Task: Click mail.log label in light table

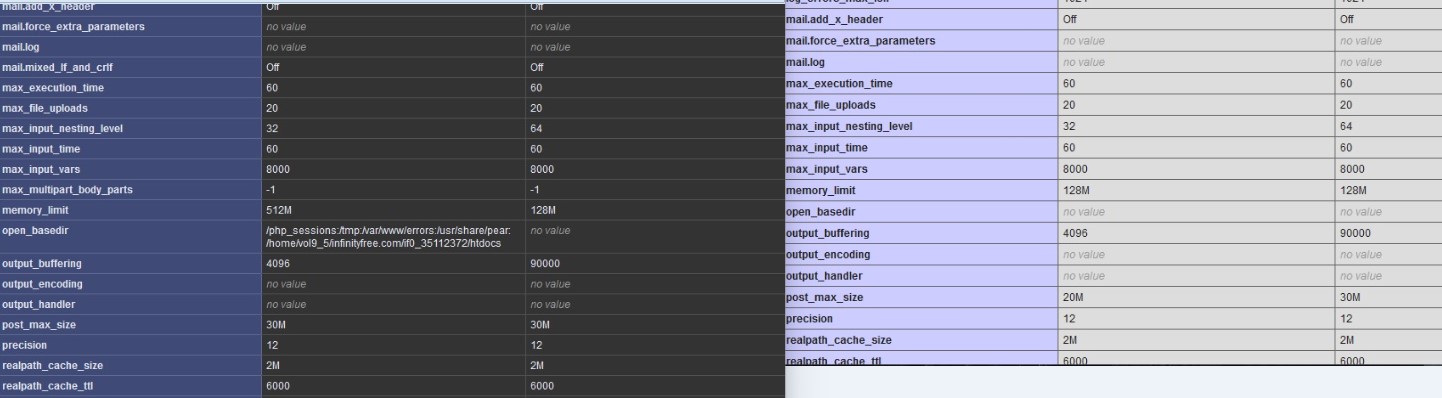Action: 806,62
